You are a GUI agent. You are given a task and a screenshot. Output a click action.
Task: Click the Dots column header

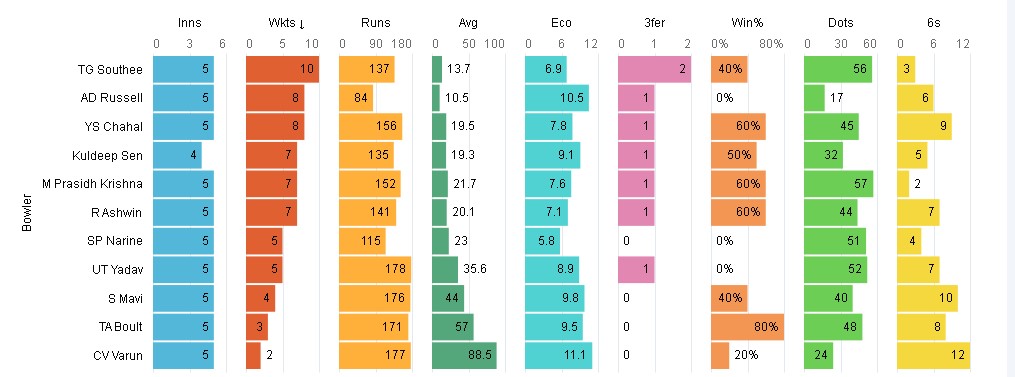[x=840, y=23]
